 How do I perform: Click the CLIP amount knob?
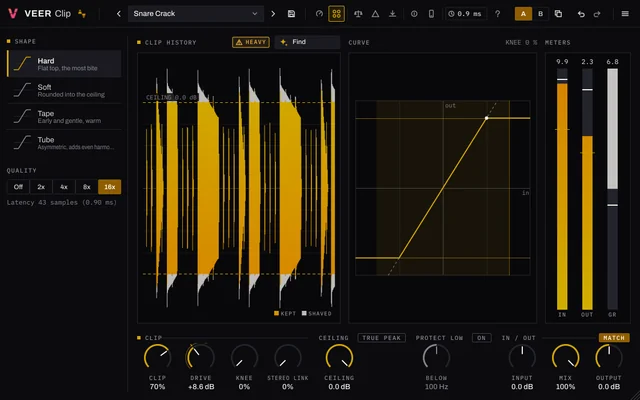tap(158, 358)
